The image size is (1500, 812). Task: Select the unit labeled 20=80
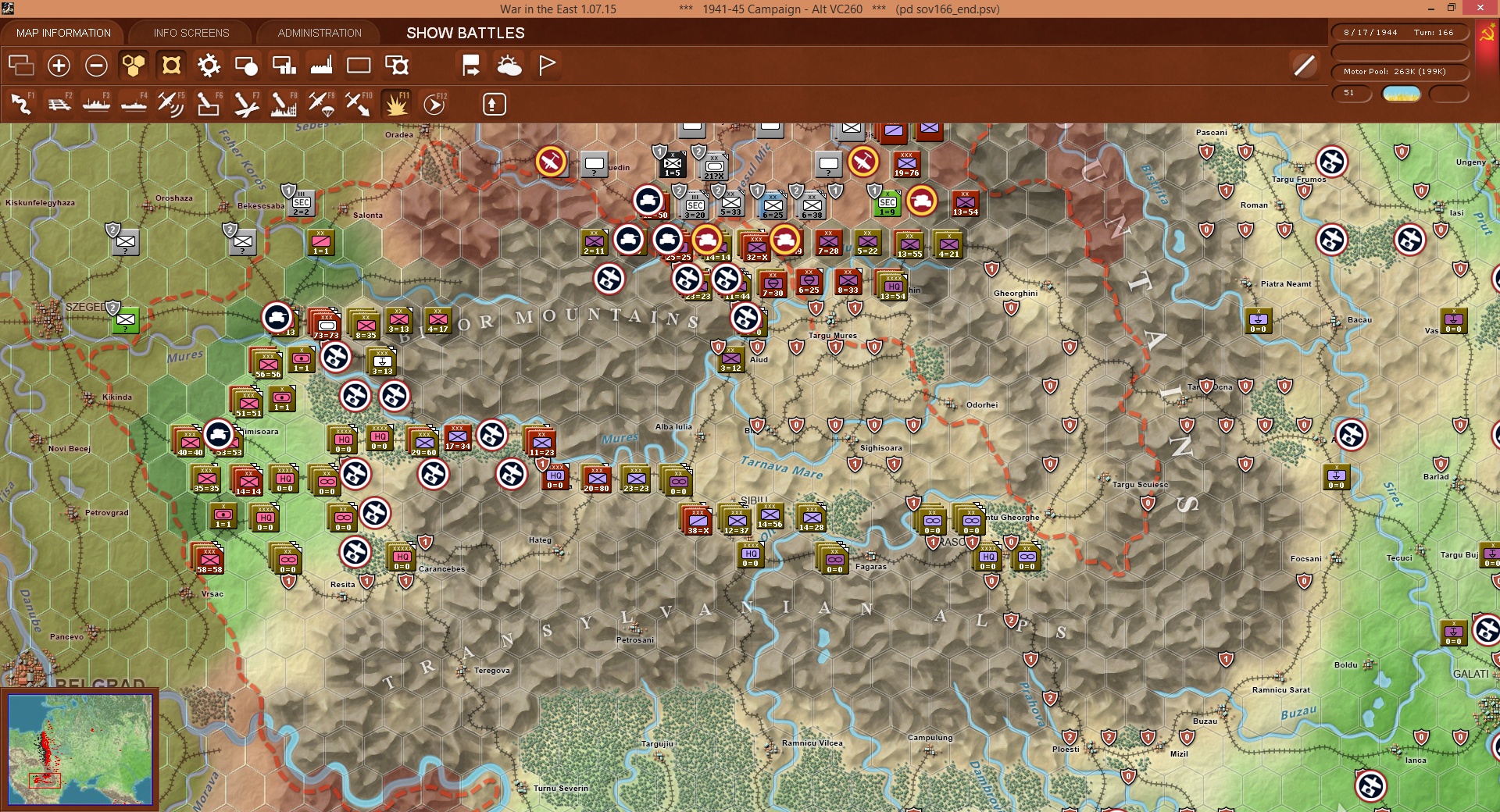(x=596, y=479)
